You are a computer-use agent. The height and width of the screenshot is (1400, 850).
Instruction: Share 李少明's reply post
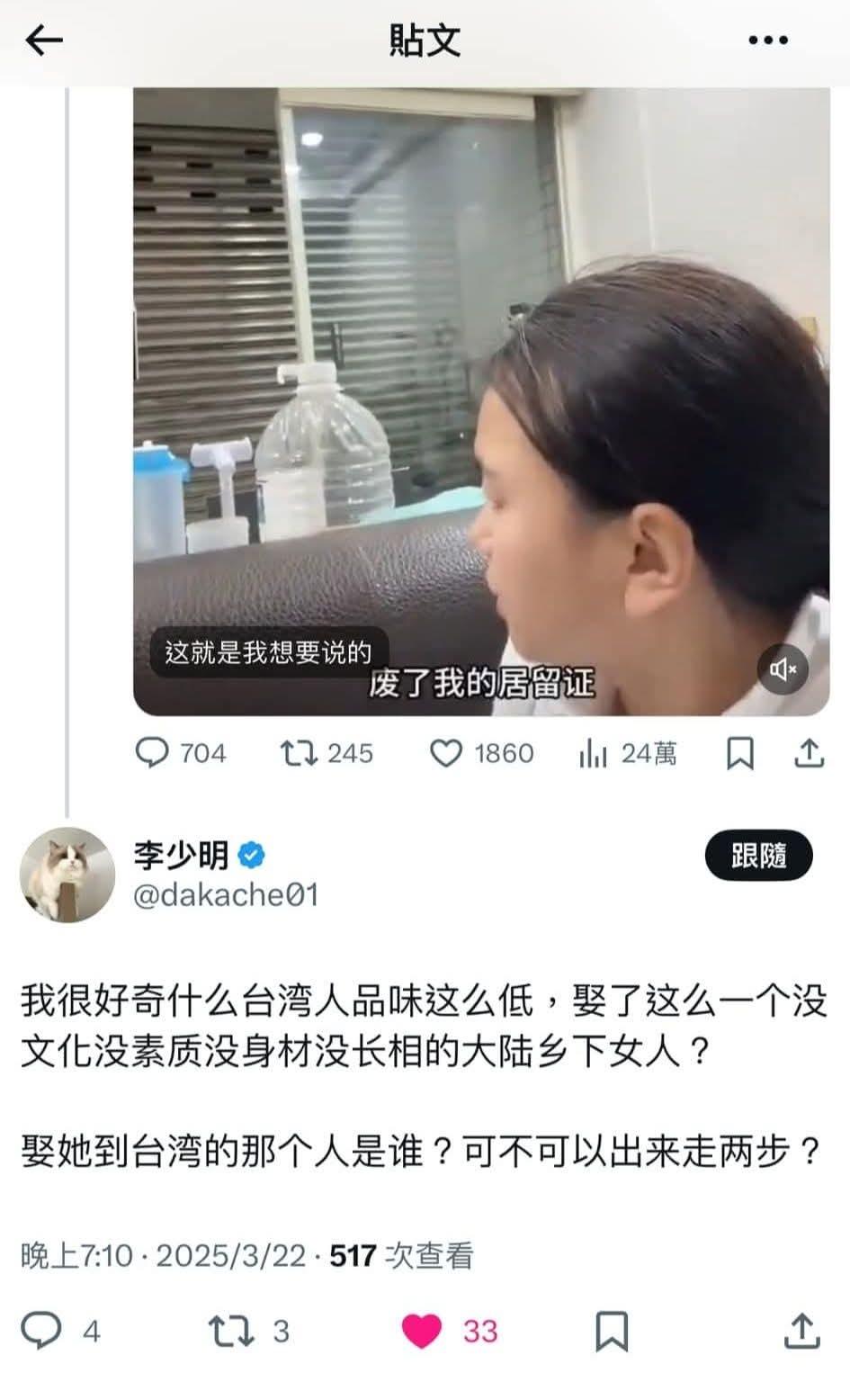801,1331
